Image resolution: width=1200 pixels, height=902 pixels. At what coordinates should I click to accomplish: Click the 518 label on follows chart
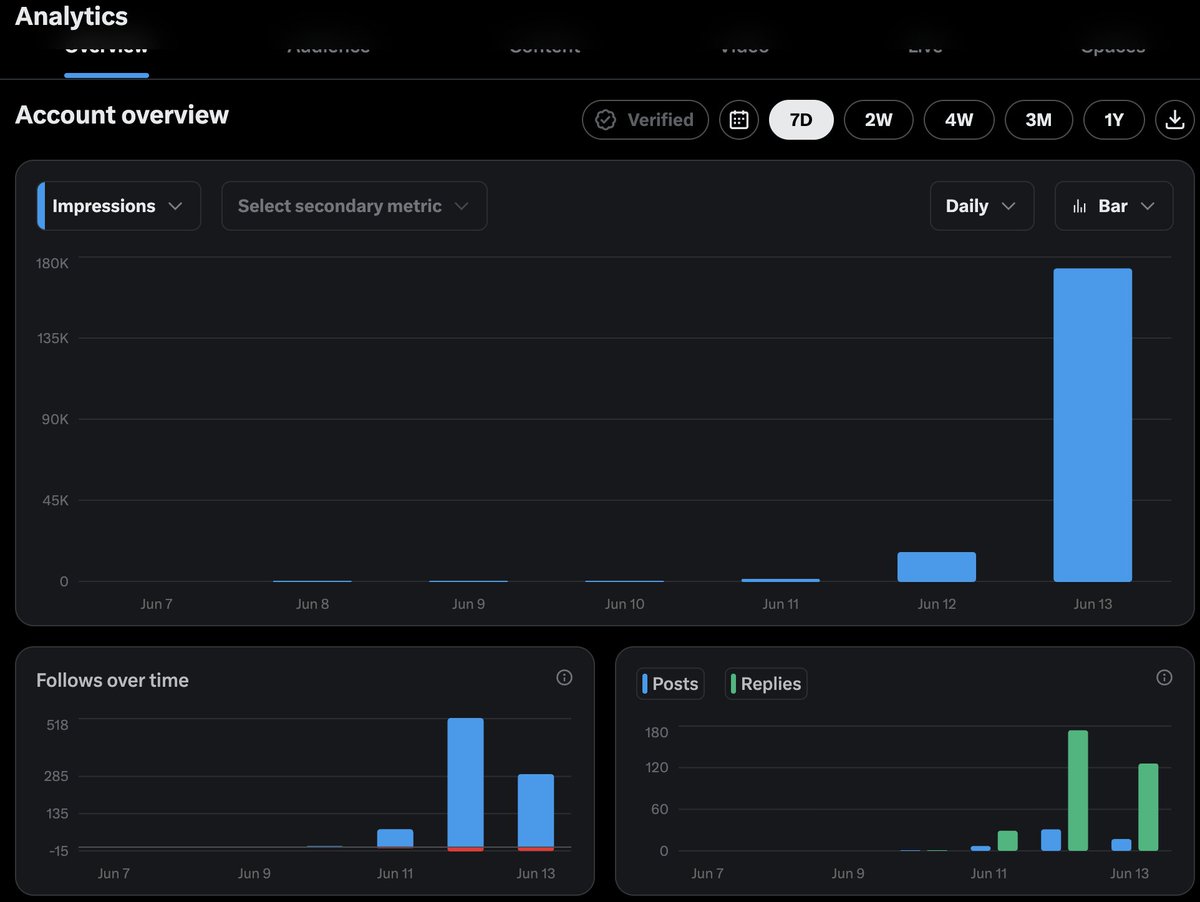[57, 724]
